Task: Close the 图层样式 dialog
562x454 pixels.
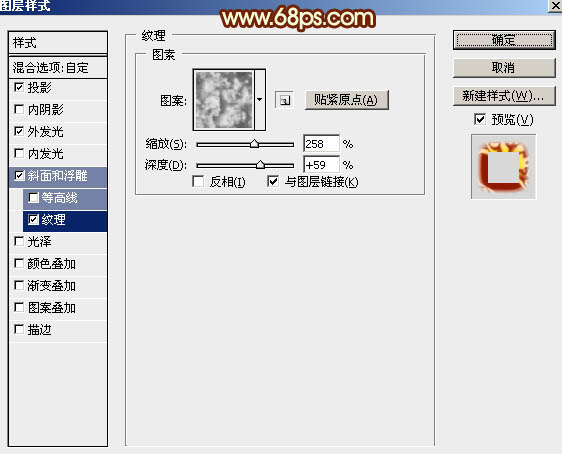Action: pos(555,6)
